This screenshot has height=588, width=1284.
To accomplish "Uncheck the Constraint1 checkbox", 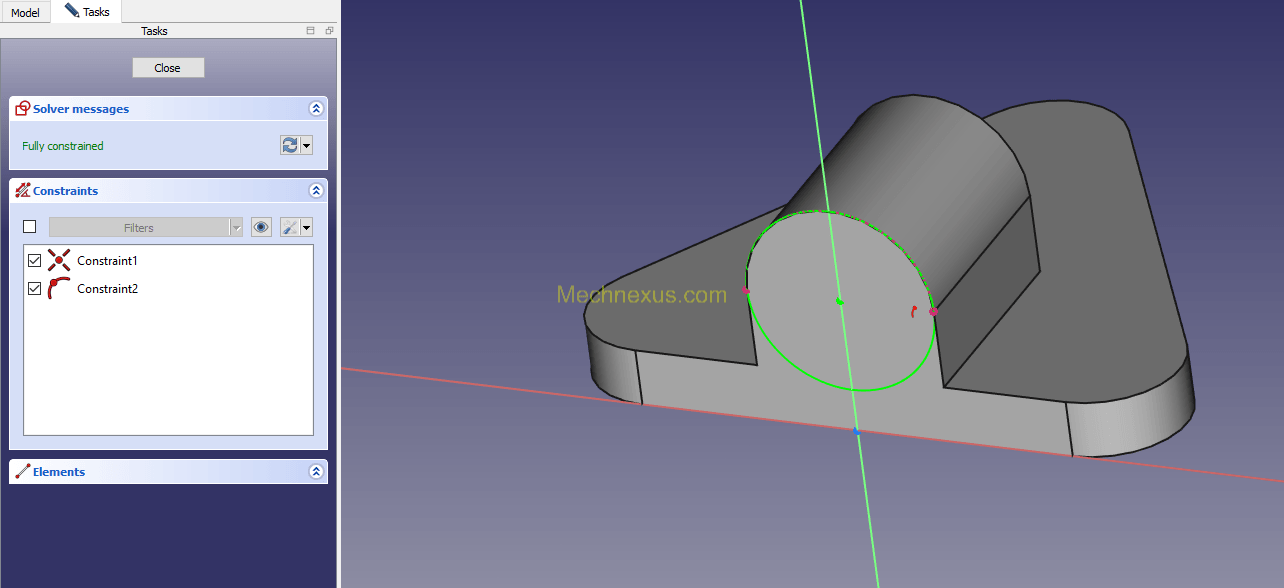I will (x=35, y=261).
